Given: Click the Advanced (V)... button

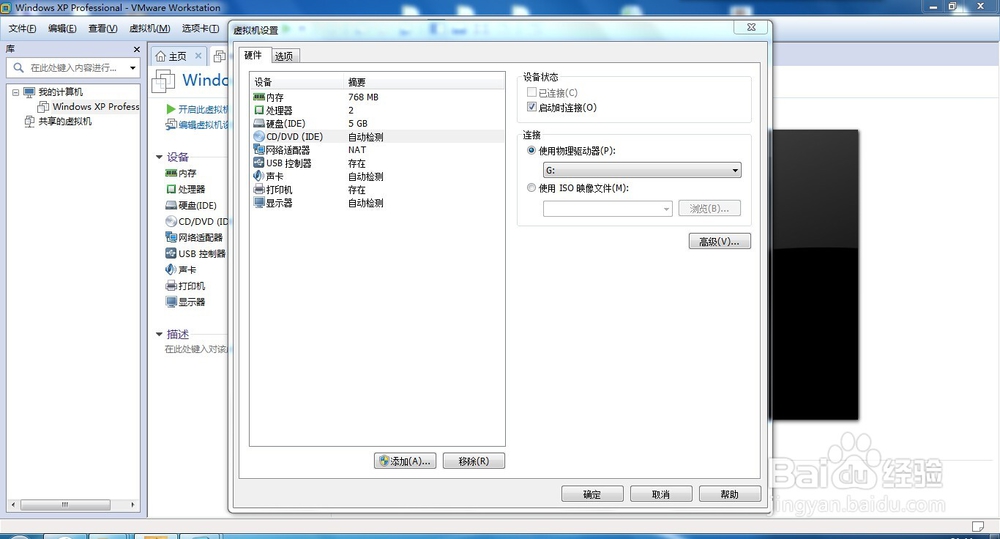Looking at the screenshot, I should click(719, 241).
